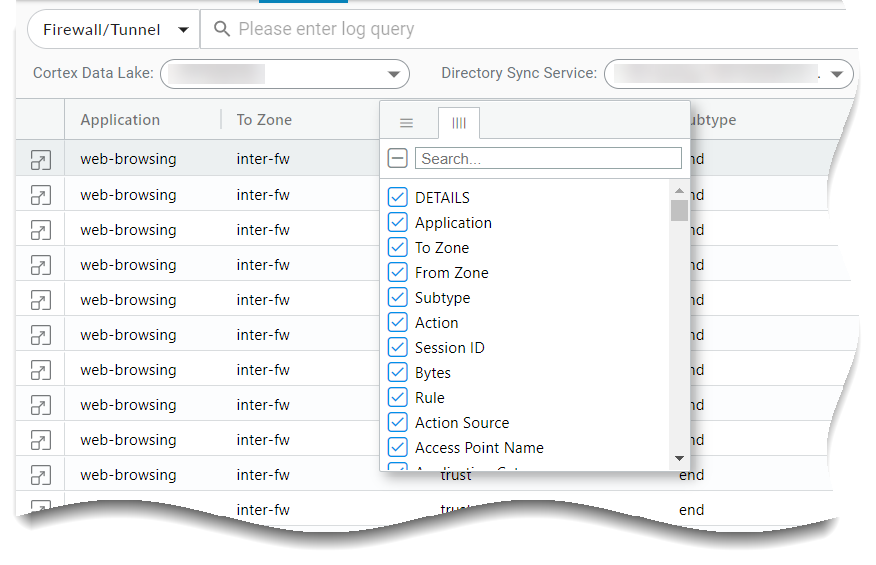The image size is (876, 565).
Task: Sort by the To Zone column header
Action: click(x=264, y=120)
